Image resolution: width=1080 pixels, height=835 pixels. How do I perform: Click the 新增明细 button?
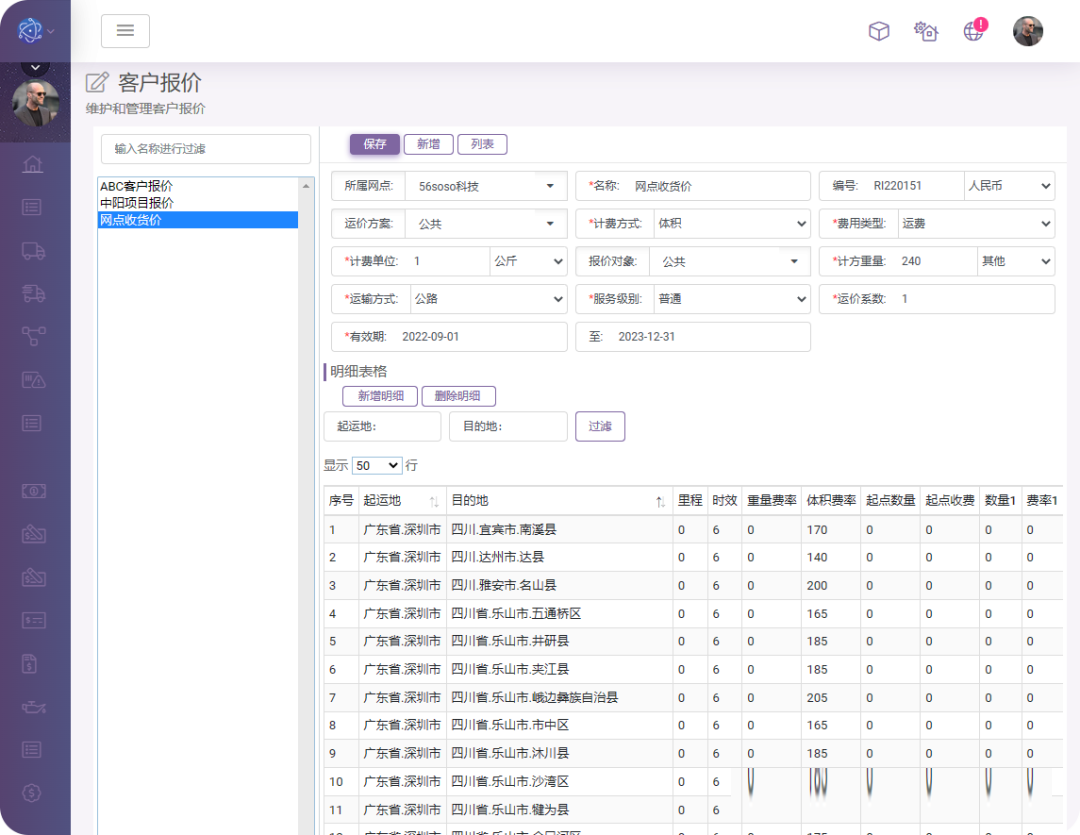point(380,396)
